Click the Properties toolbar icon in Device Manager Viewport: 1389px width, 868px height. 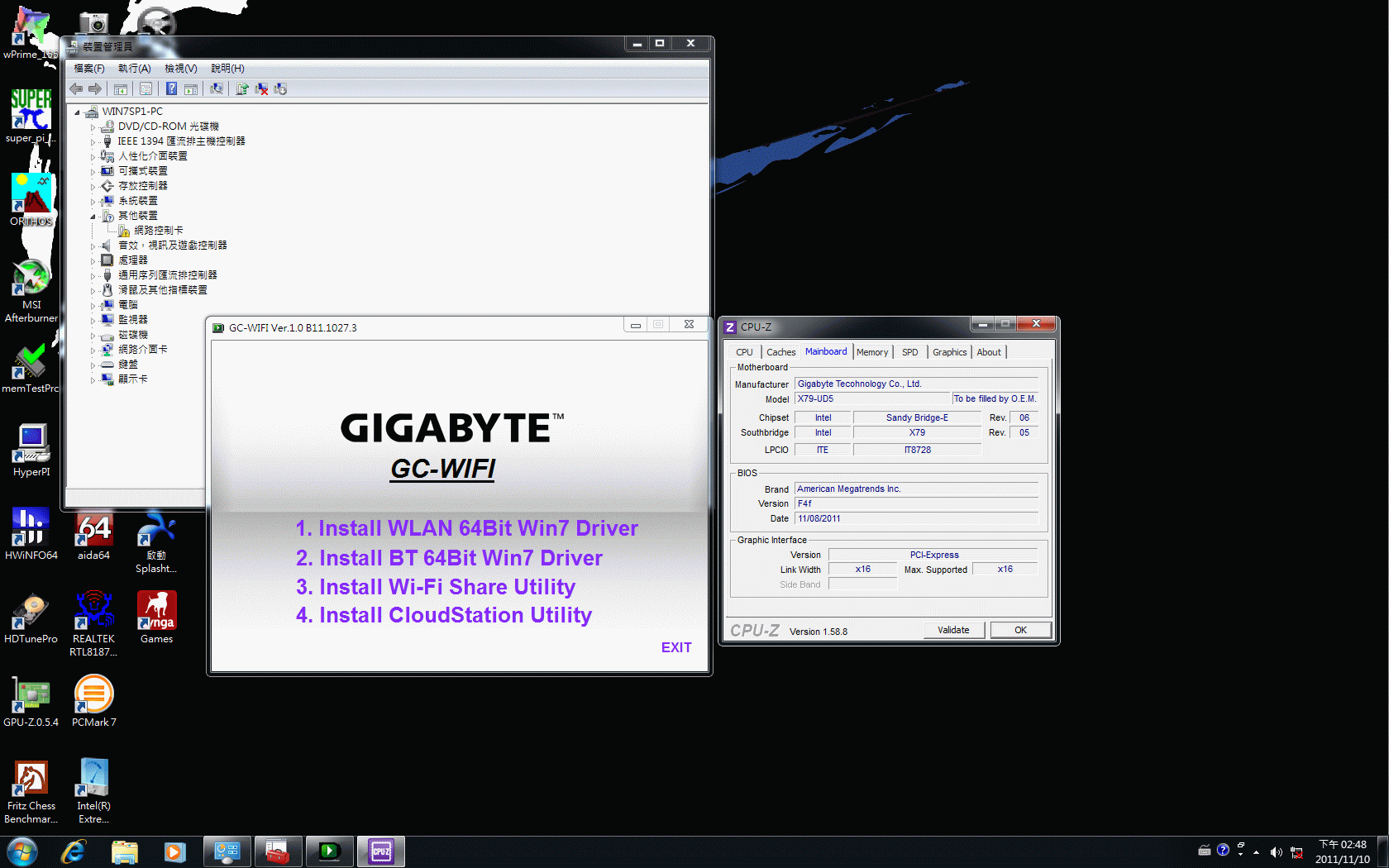tap(146, 88)
